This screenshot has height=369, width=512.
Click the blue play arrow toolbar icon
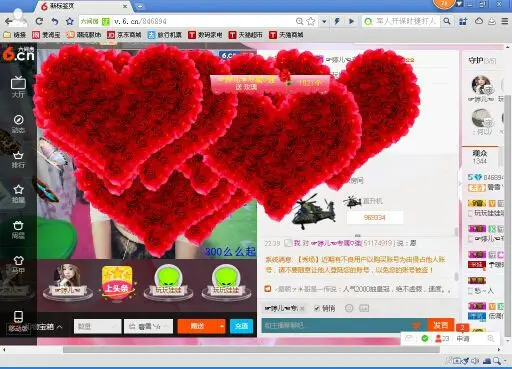(351, 21)
